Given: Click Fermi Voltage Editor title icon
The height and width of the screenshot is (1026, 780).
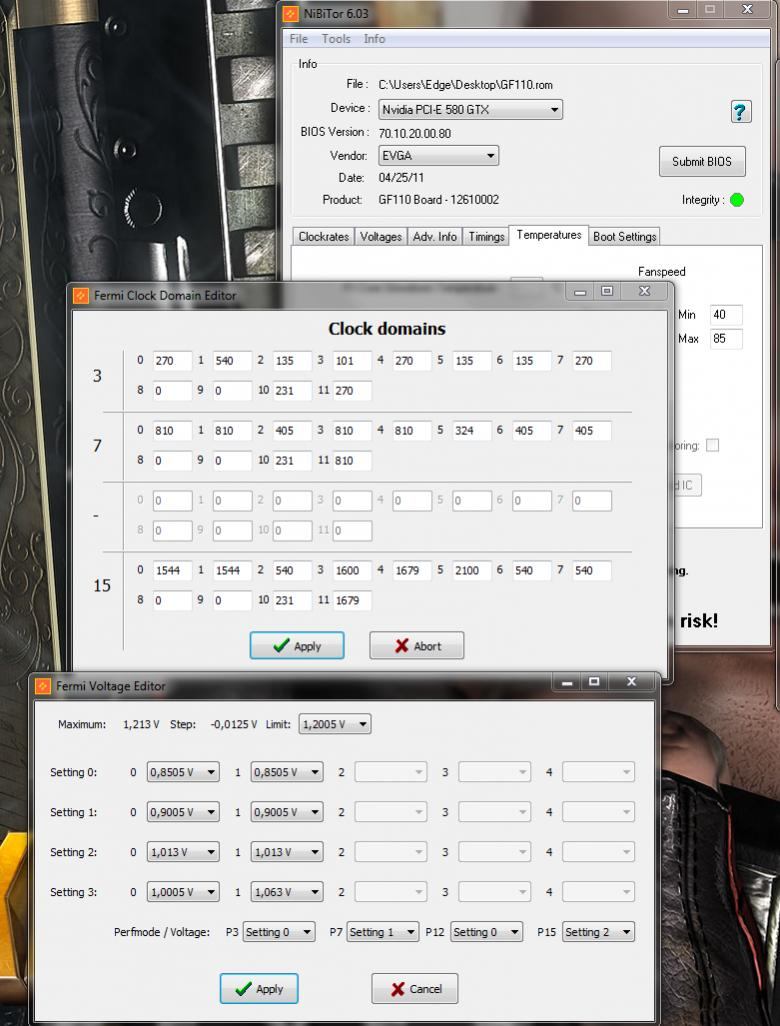Looking at the screenshot, I should pyautogui.click(x=43, y=686).
